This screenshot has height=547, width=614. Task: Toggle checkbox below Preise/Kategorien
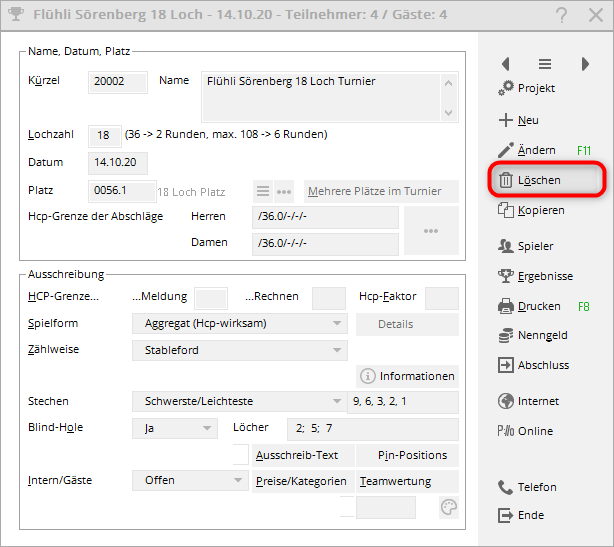pyautogui.click(x=347, y=507)
